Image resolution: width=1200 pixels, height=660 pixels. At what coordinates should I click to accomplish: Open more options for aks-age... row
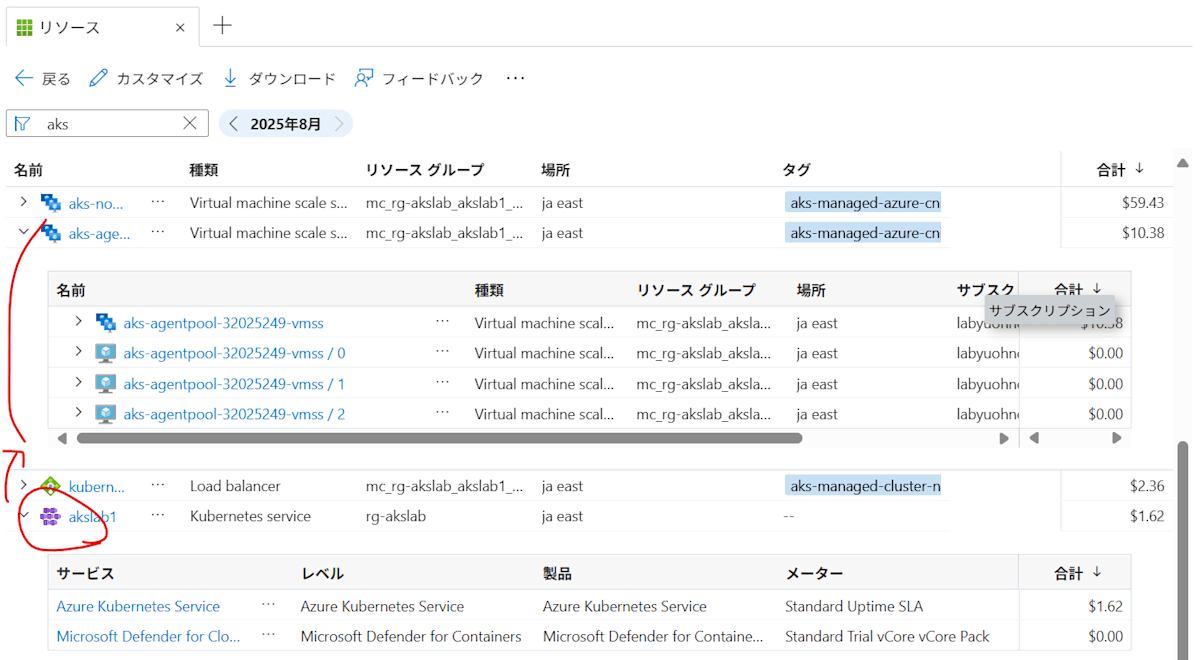[x=158, y=232]
